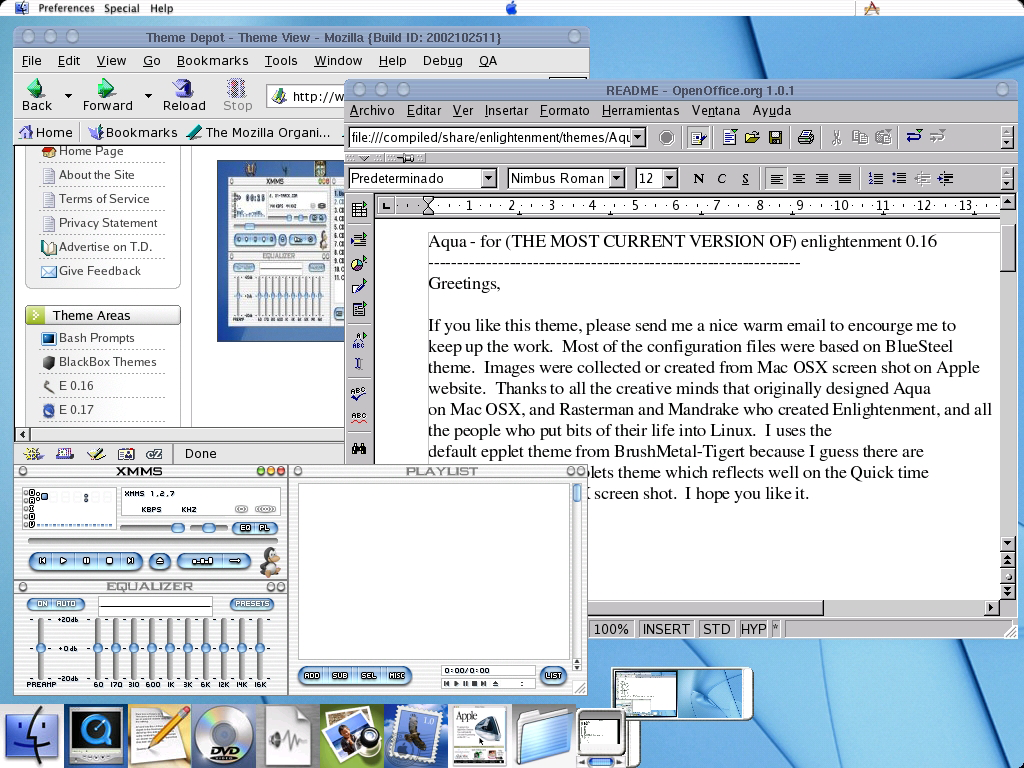Open the equalizer PRESETS menu

point(252,604)
